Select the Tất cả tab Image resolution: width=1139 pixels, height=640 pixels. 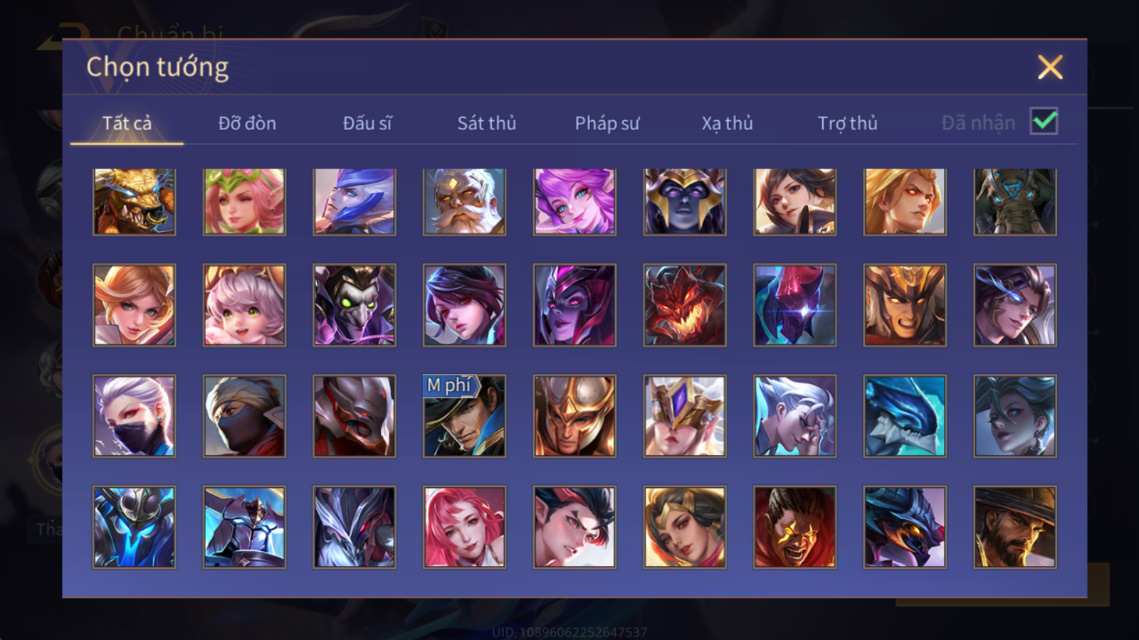pos(126,123)
